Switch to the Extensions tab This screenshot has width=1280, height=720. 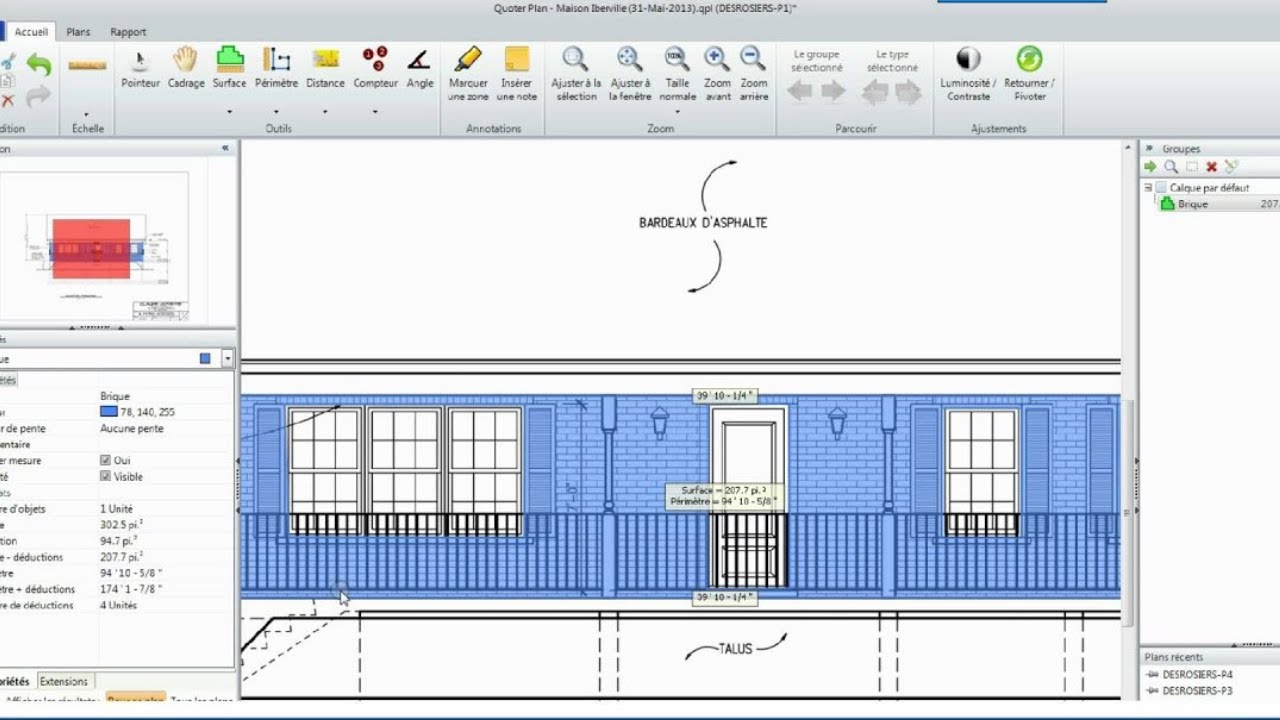[x=64, y=681]
